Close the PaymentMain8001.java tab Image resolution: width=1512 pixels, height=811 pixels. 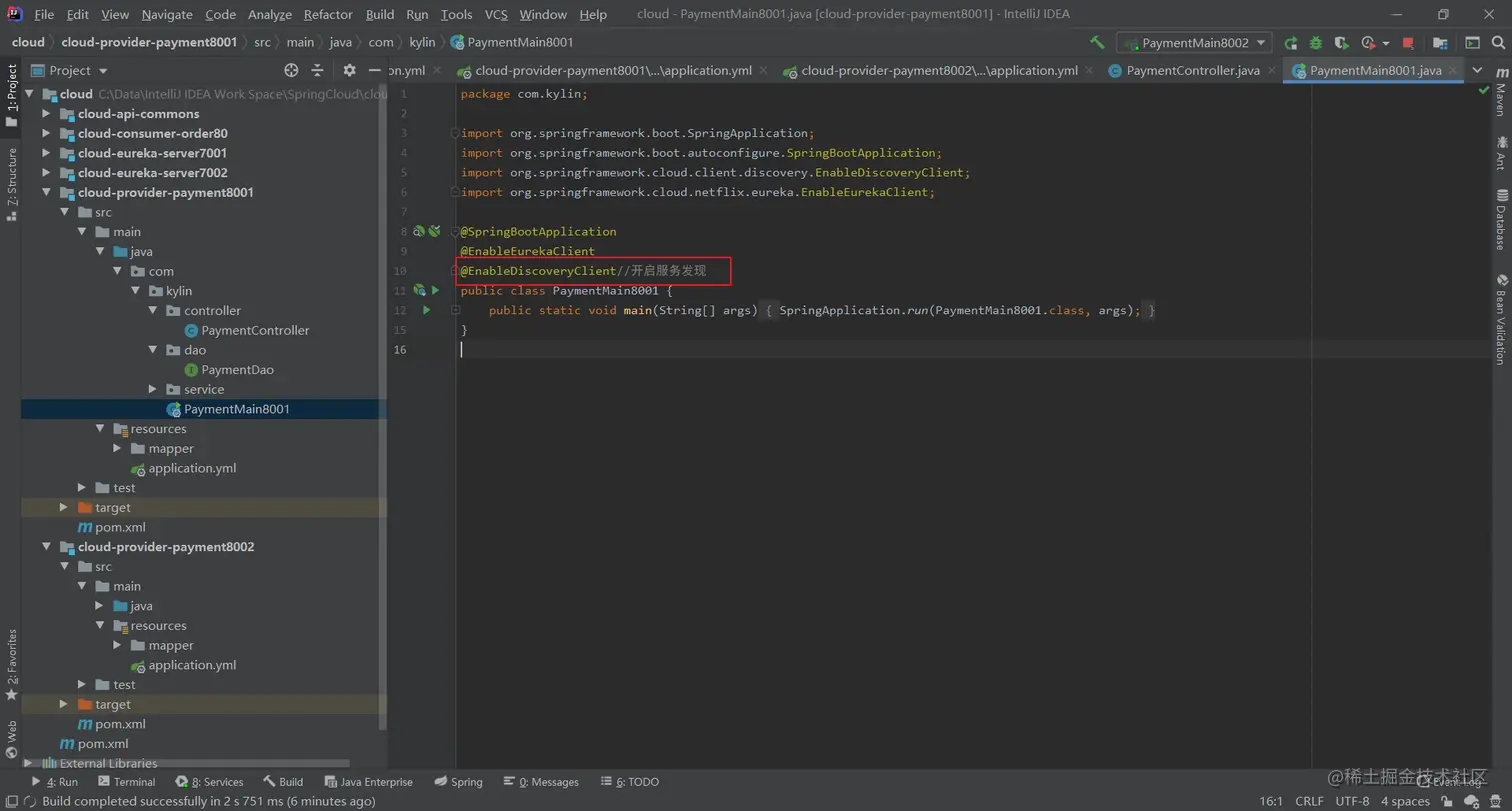(x=1452, y=71)
